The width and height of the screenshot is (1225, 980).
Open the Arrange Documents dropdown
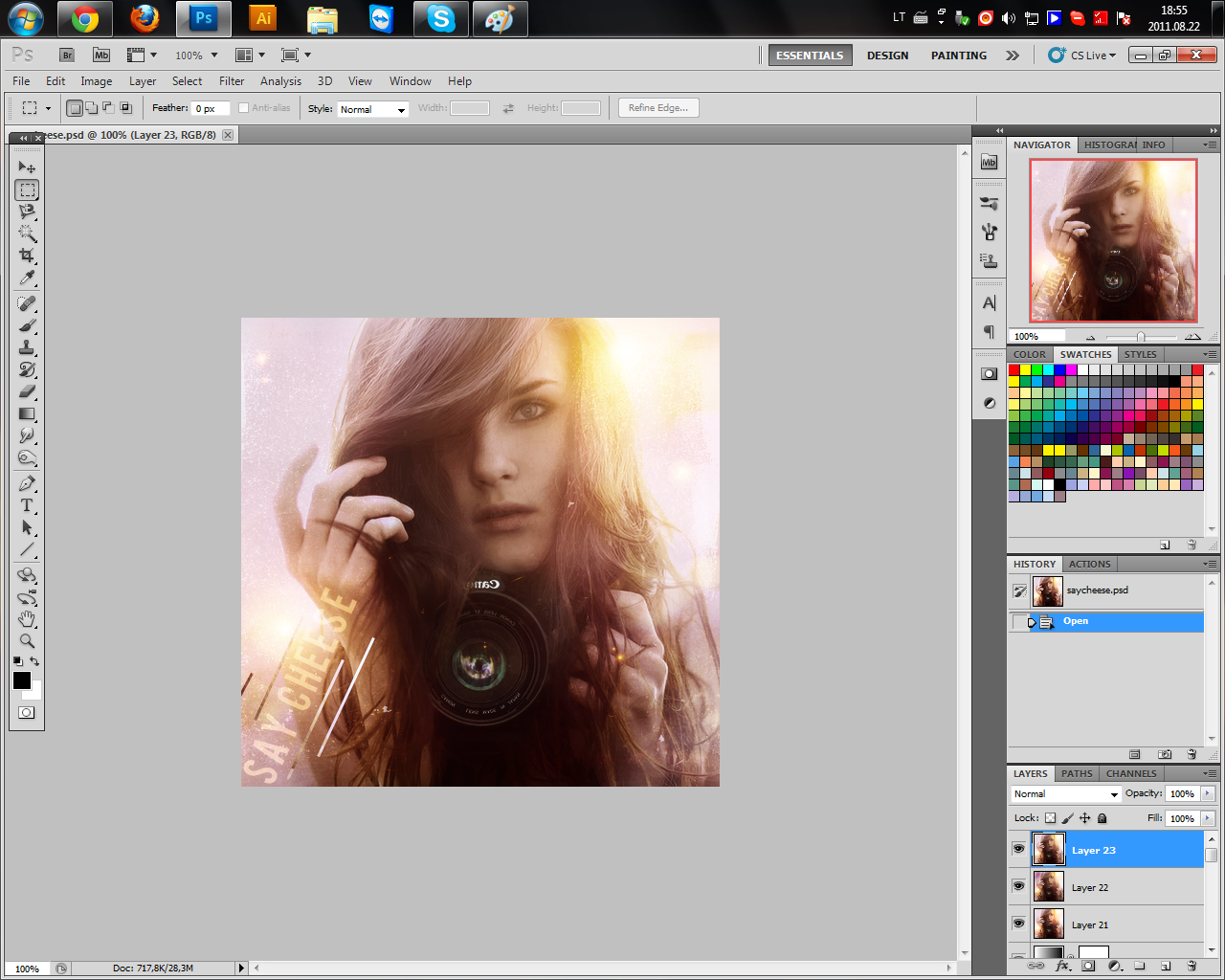click(251, 56)
